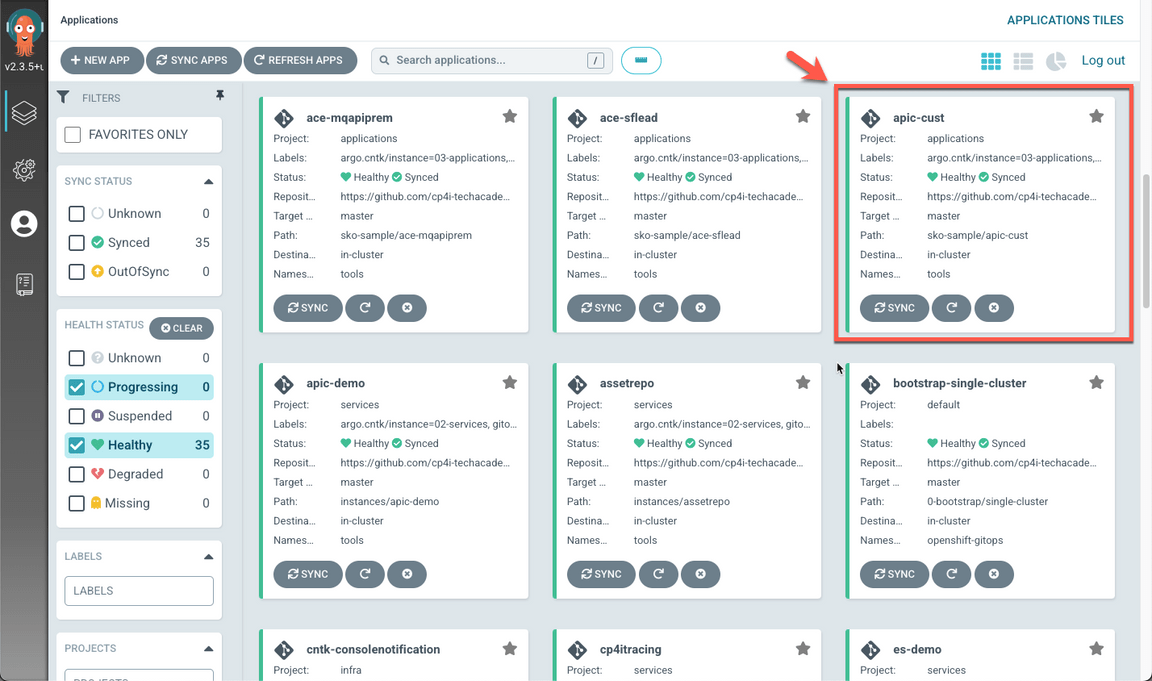
Task: Click refresh icon on the ace-mqapiprem tile
Action: [365, 308]
